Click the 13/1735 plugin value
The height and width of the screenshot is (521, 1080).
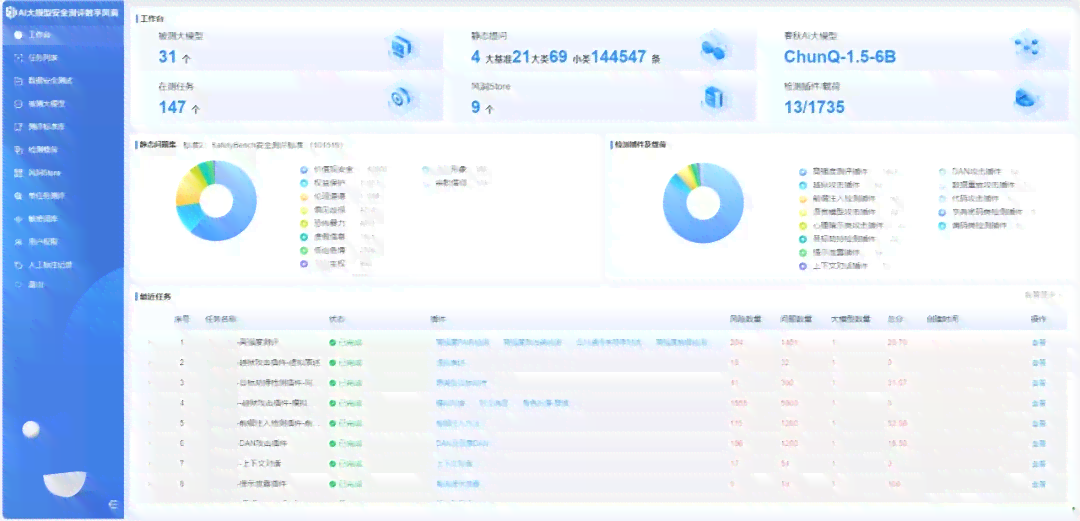(814, 108)
